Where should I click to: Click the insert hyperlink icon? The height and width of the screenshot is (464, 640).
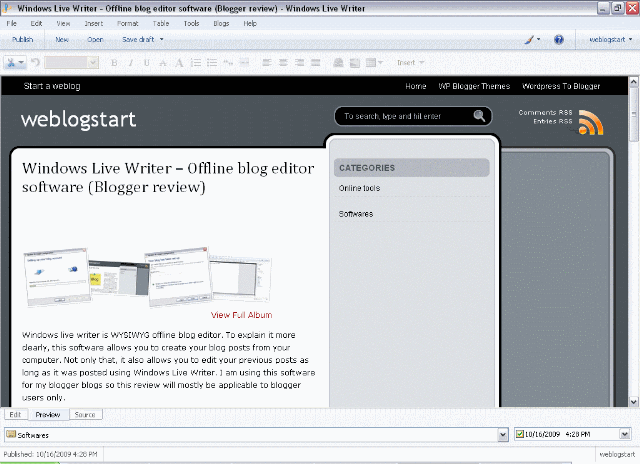coord(338,63)
